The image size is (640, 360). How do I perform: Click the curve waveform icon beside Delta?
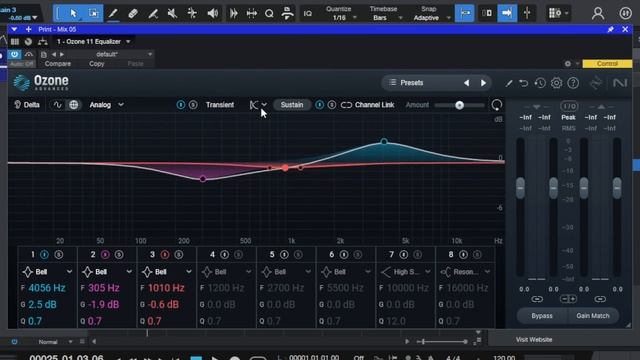58,105
